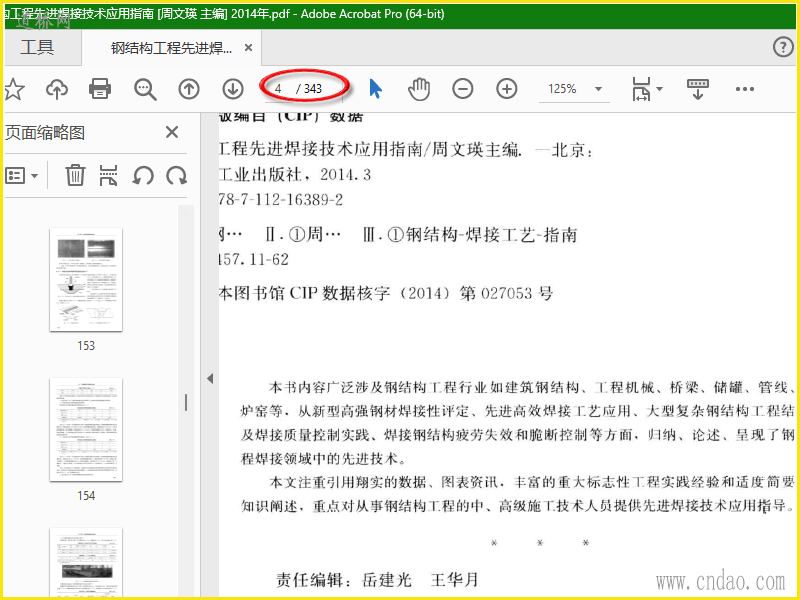Click the thumbnail label 153
800x600 pixels.
click(x=86, y=345)
